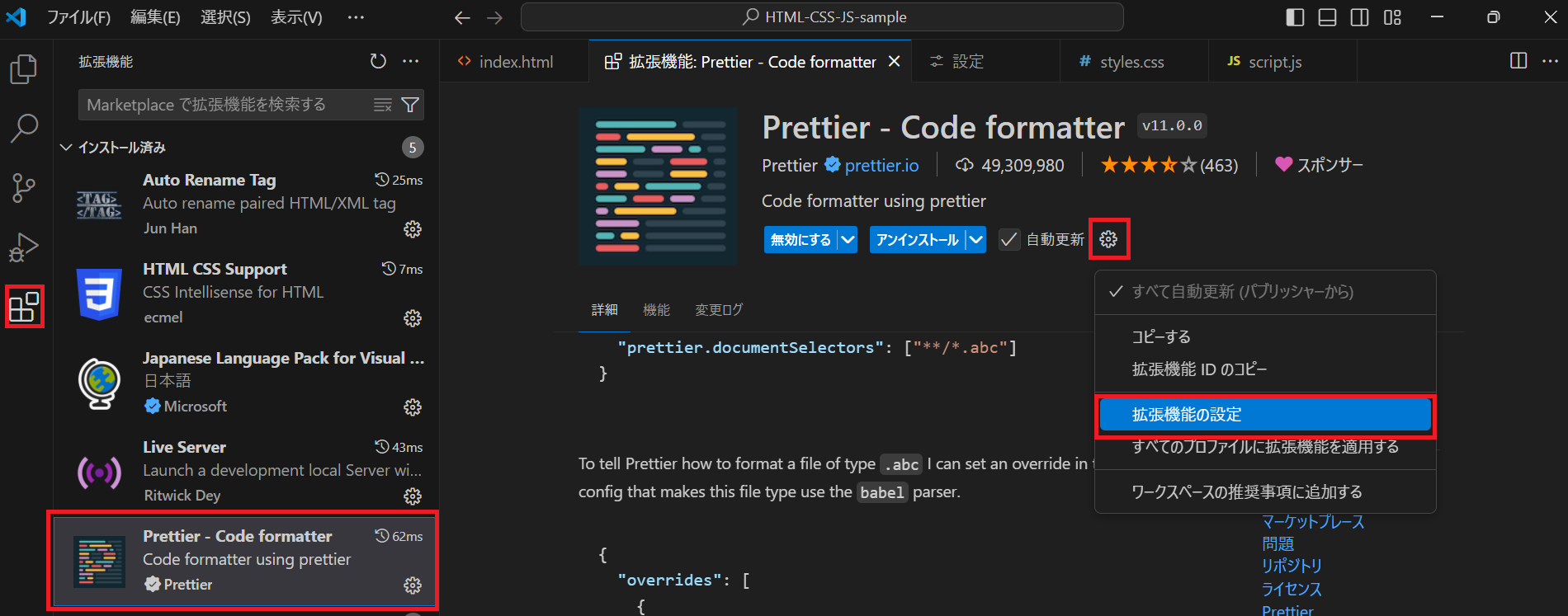This screenshot has width=1568, height=616.
Task: Open Run and Debug view
Action: 24,247
